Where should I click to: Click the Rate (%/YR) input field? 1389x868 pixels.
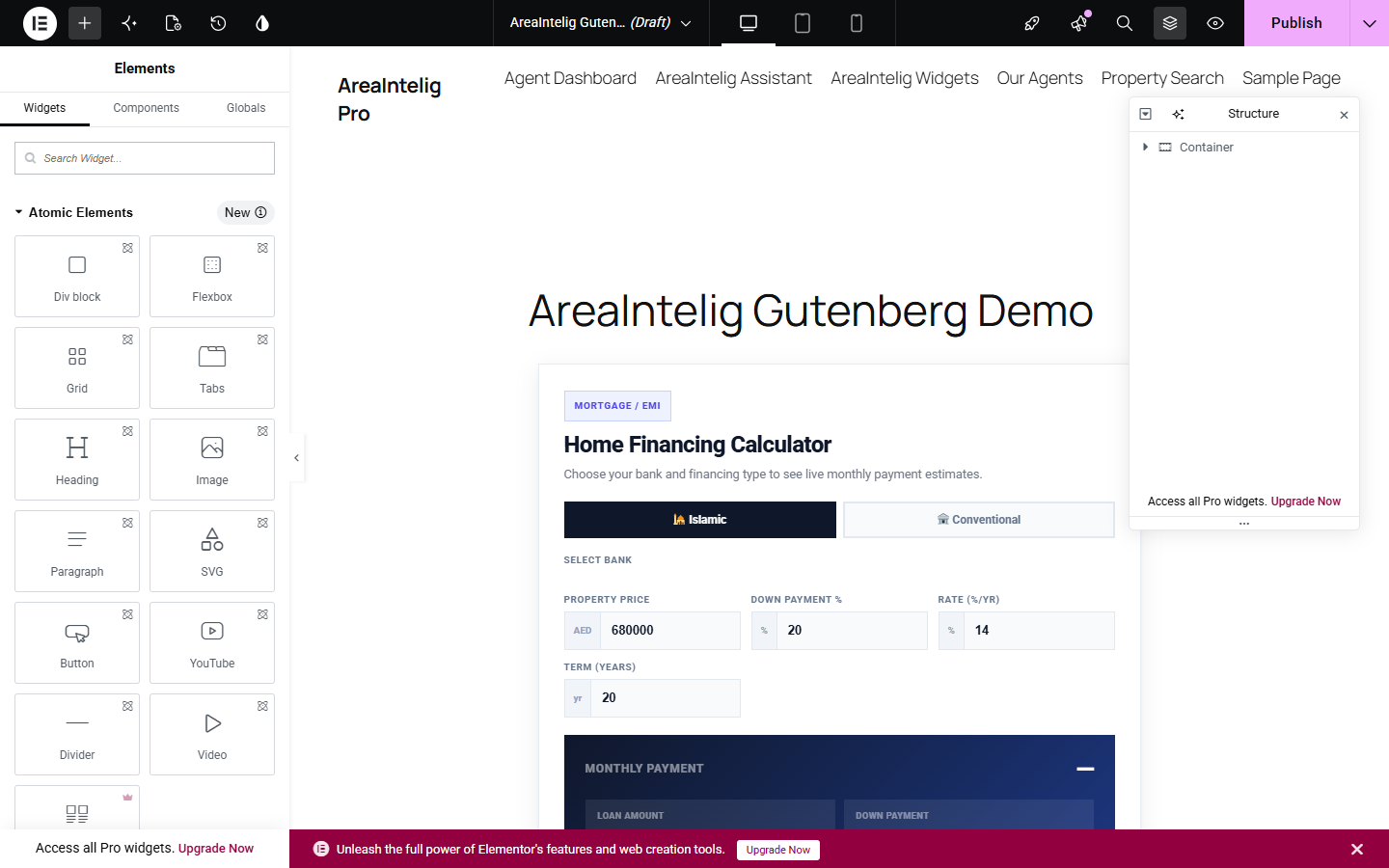click(x=1039, y=631)
